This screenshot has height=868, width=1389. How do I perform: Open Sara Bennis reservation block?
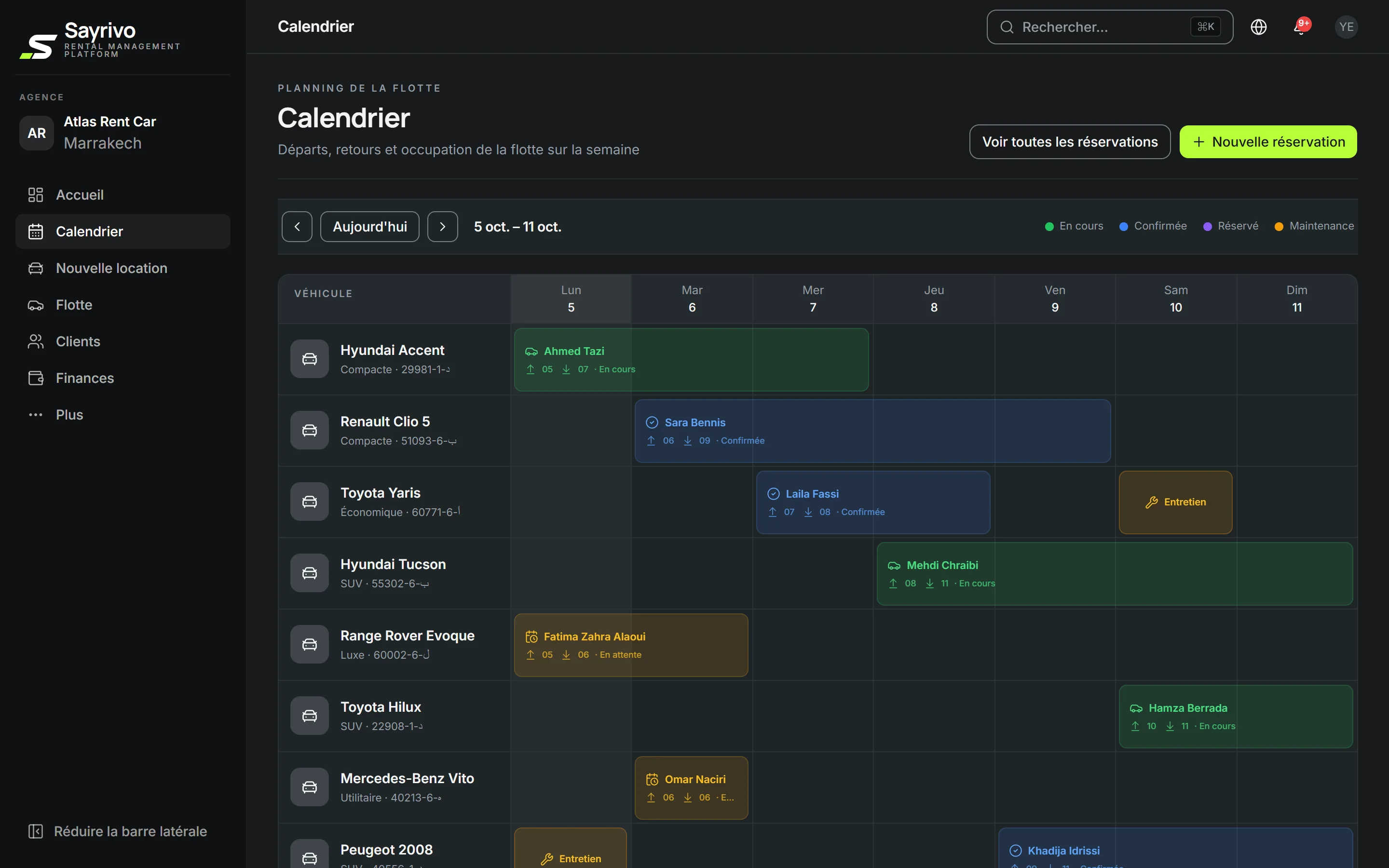pos(872,431)
